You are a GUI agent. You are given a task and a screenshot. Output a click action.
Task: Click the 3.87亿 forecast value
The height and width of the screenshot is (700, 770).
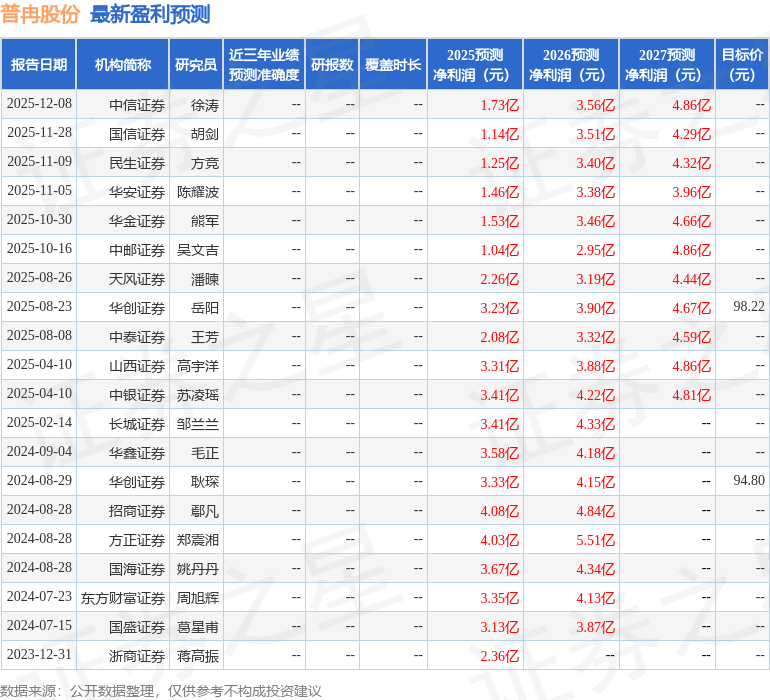(596, 627)
